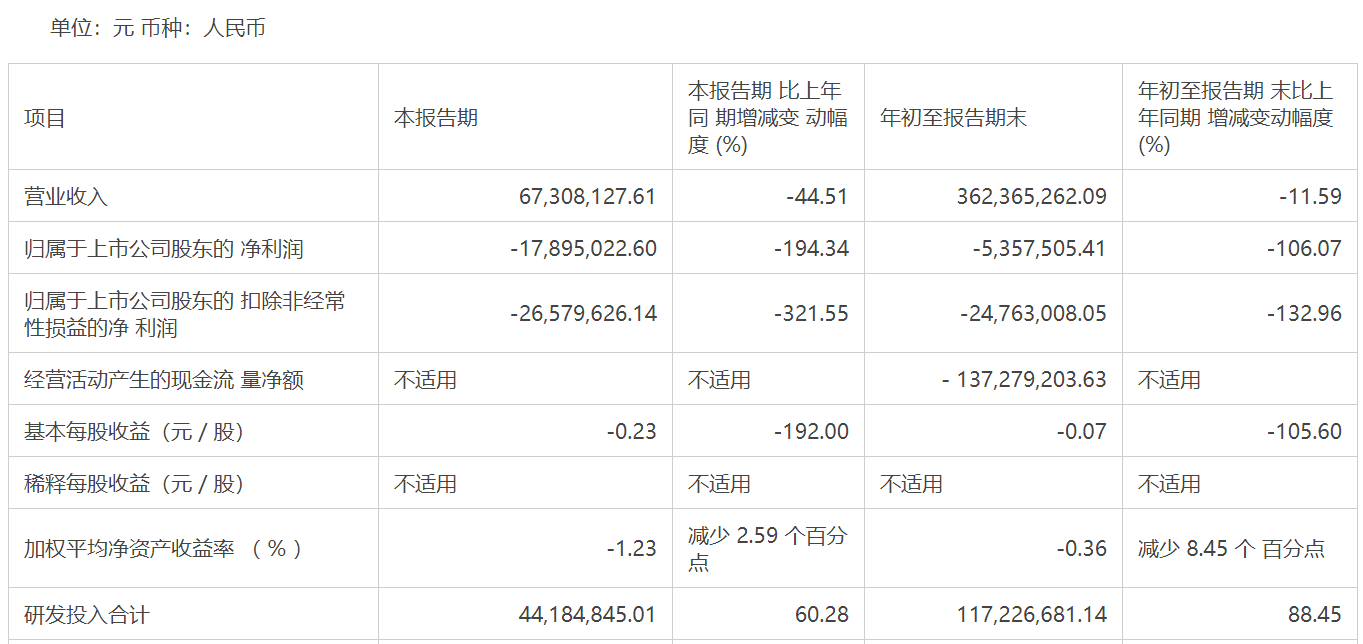Screen dimensions: 1363x644
Task: Click the 研发投入合计 row label
Action: [87, 614]
